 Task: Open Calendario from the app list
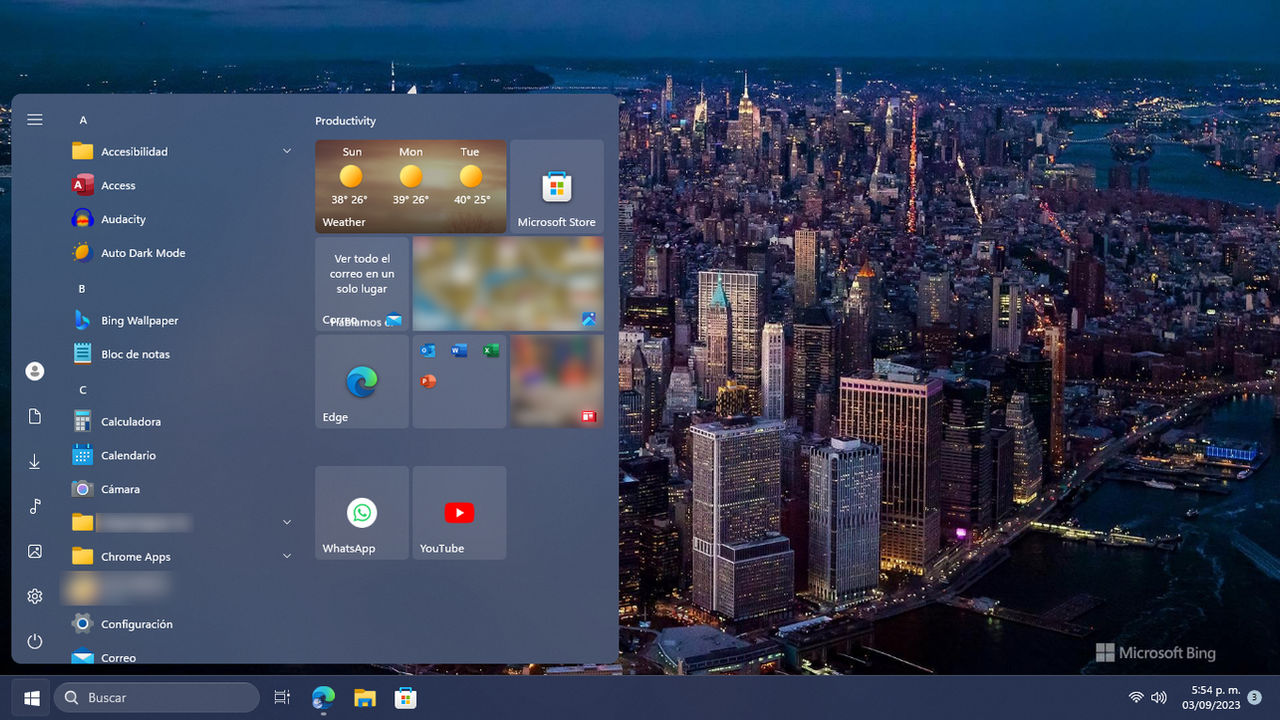tap(183, 455)
